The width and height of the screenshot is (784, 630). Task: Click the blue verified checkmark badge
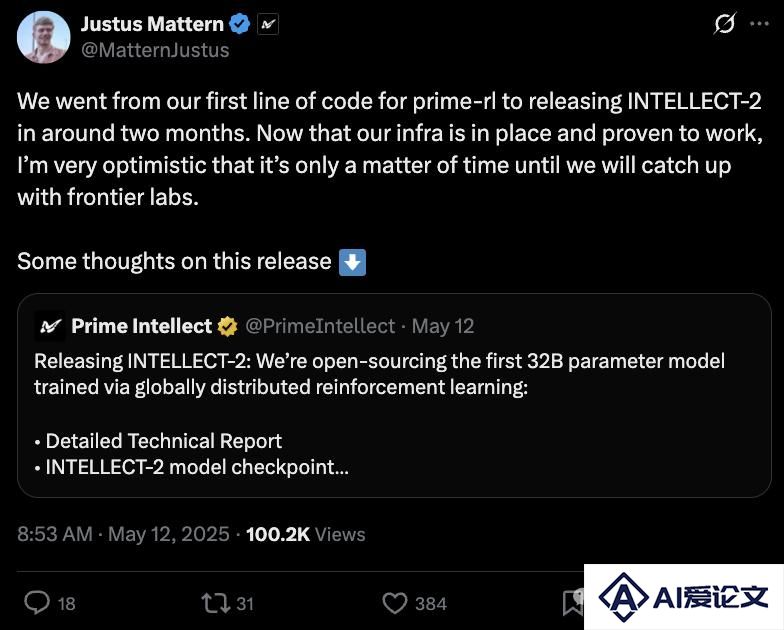click(240, 24)
